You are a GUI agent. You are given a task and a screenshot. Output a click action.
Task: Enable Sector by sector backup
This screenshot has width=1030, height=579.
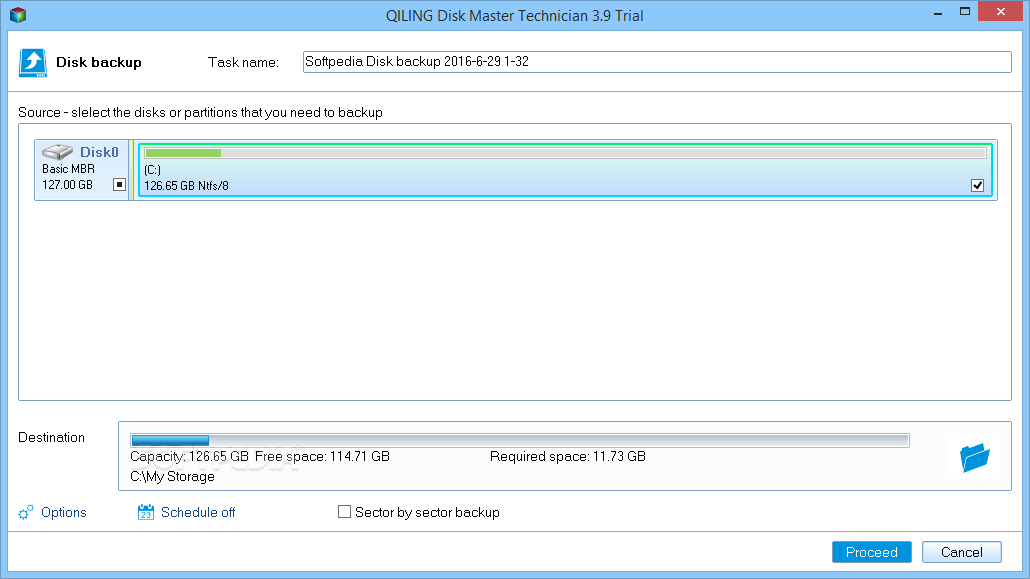344,511
